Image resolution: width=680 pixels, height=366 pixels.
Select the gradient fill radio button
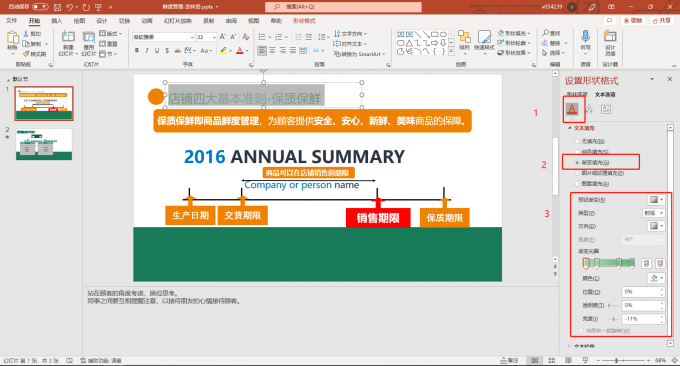pos(577,162)
